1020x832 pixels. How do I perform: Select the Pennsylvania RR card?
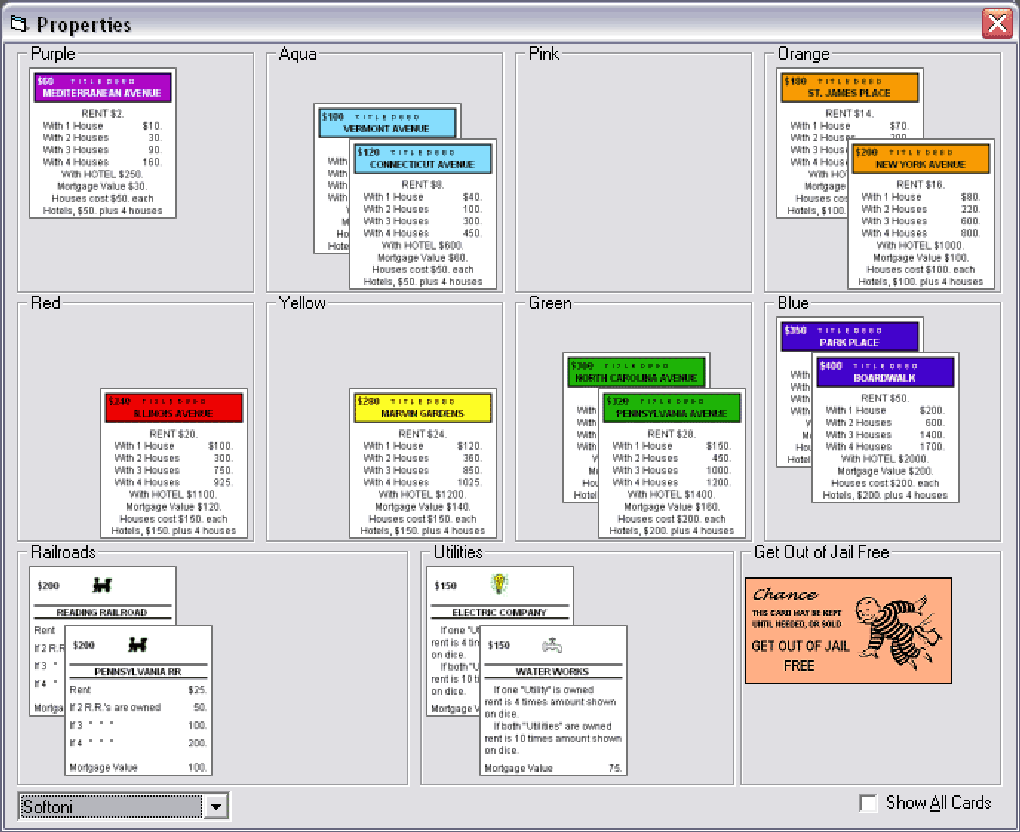coord(139,701)
